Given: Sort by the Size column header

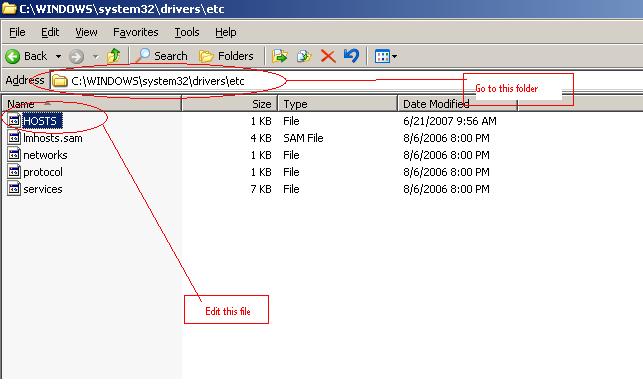Looking at the screenshot, I should [x=230, y=104].
